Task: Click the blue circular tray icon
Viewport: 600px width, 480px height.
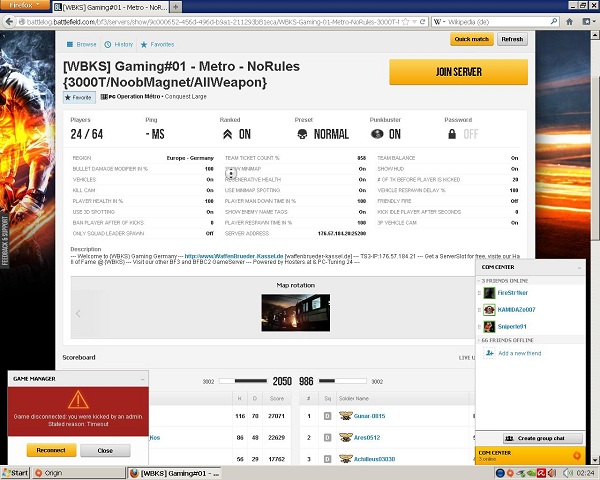Action: tap(500, 473)
